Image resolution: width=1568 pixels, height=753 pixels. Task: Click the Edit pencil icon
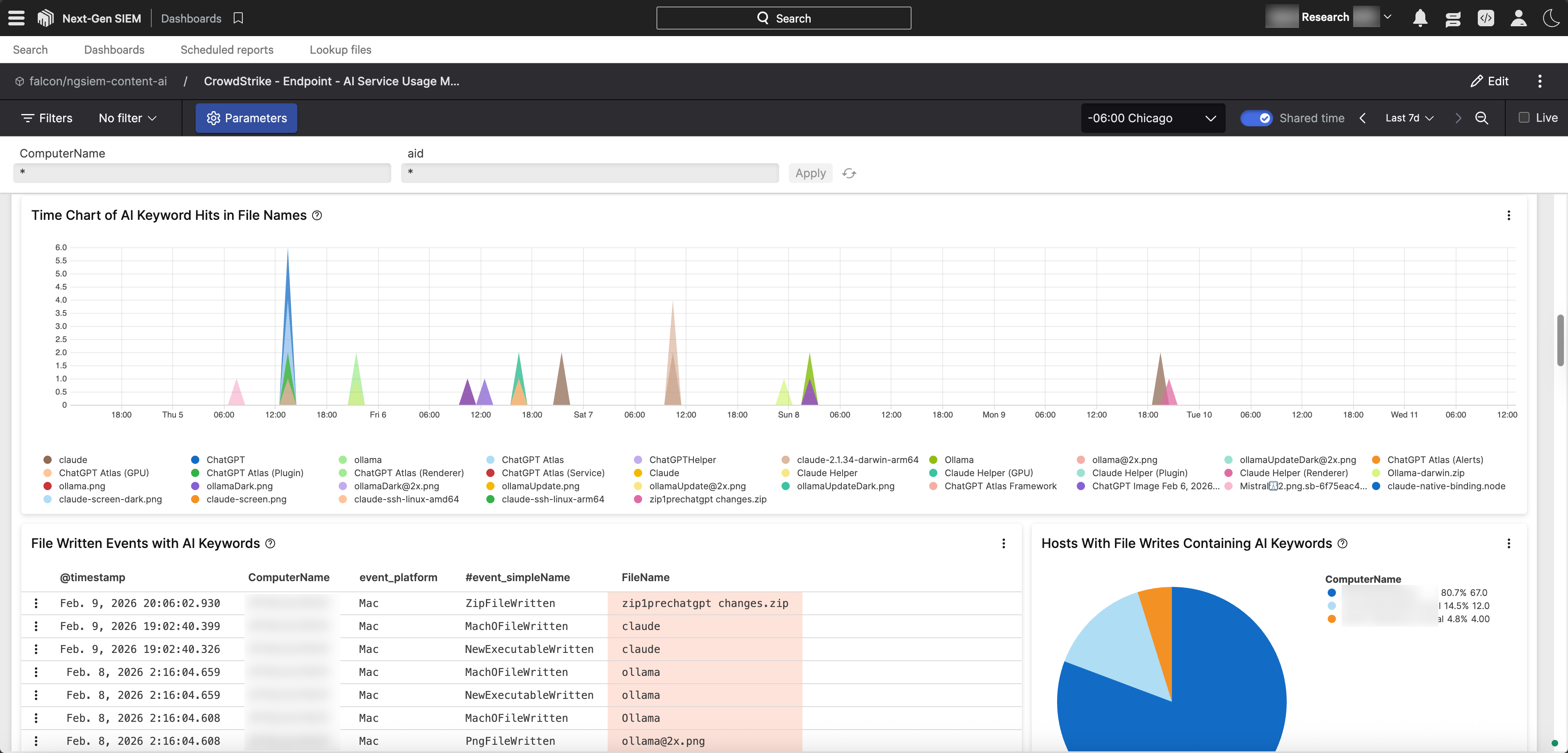(1476, 81)
